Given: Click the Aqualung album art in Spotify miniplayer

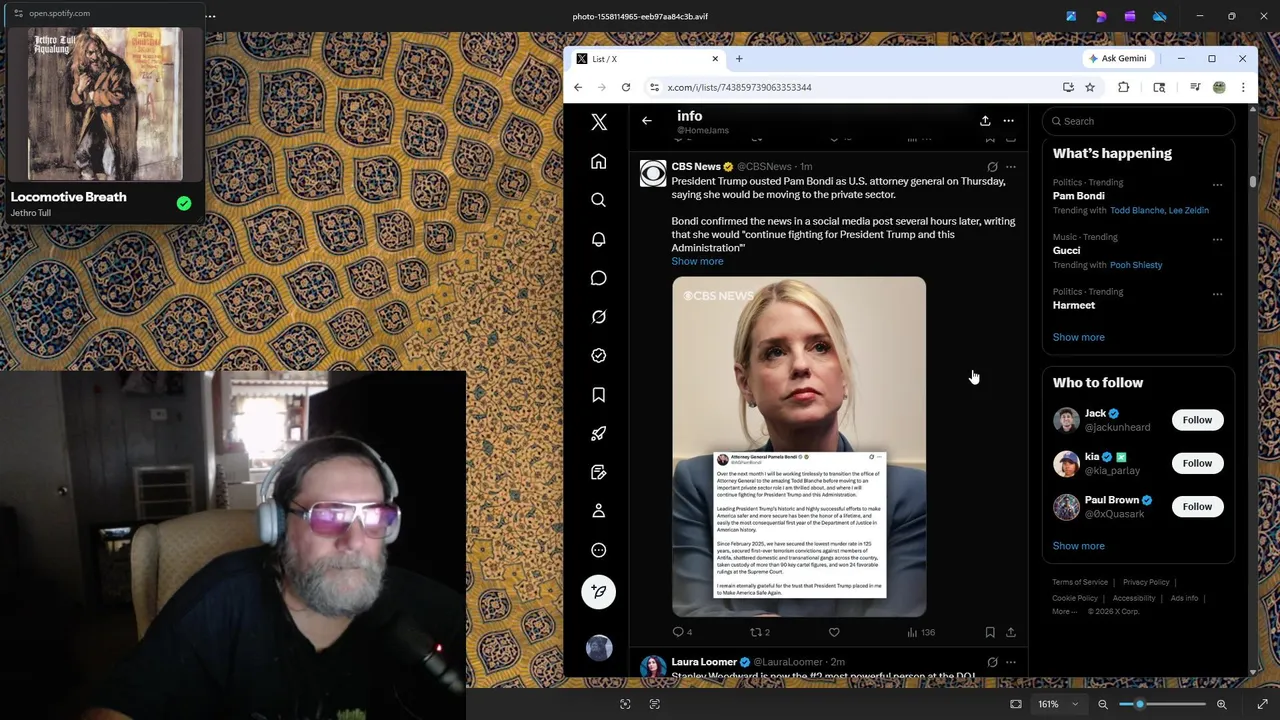Looking at the screenshot, I should click(x=105, y=104).
